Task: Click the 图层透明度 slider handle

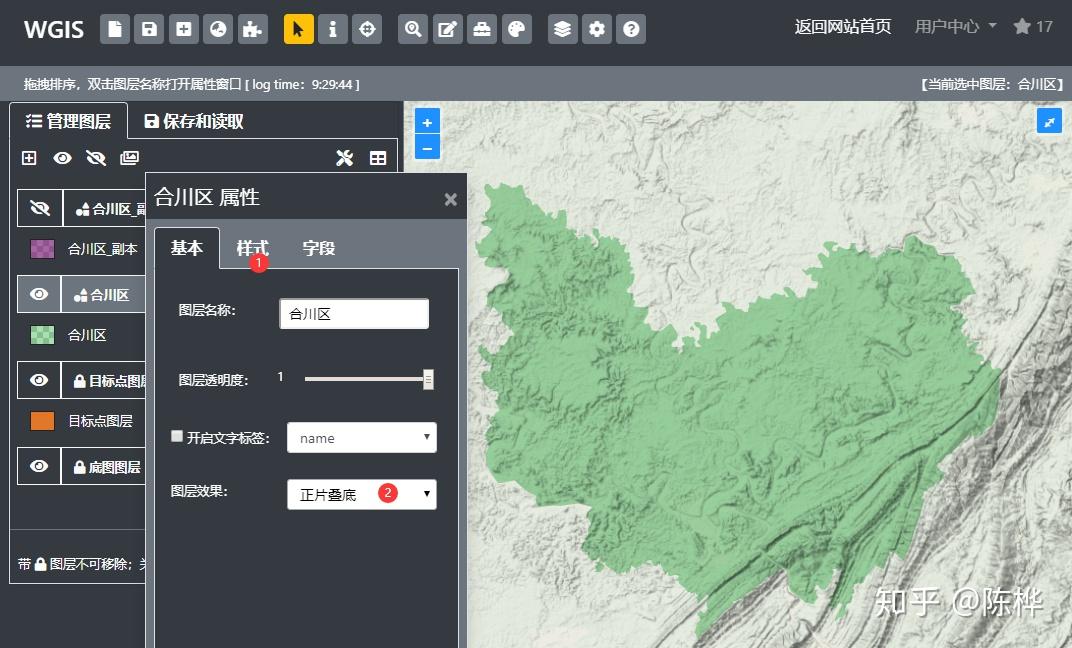Action: click(x=428, y=379)
